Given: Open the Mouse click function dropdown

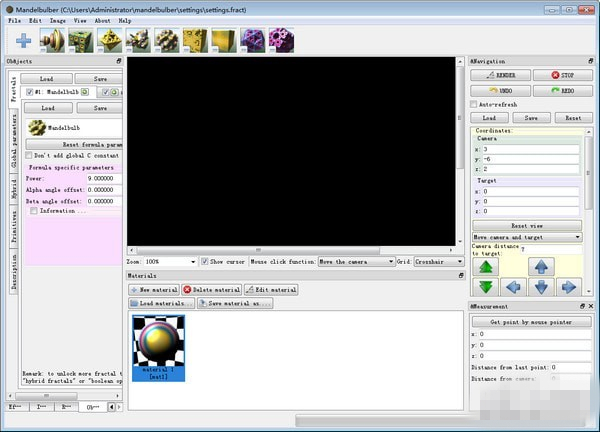Looking at the screenshot, I should pos(356,261).
